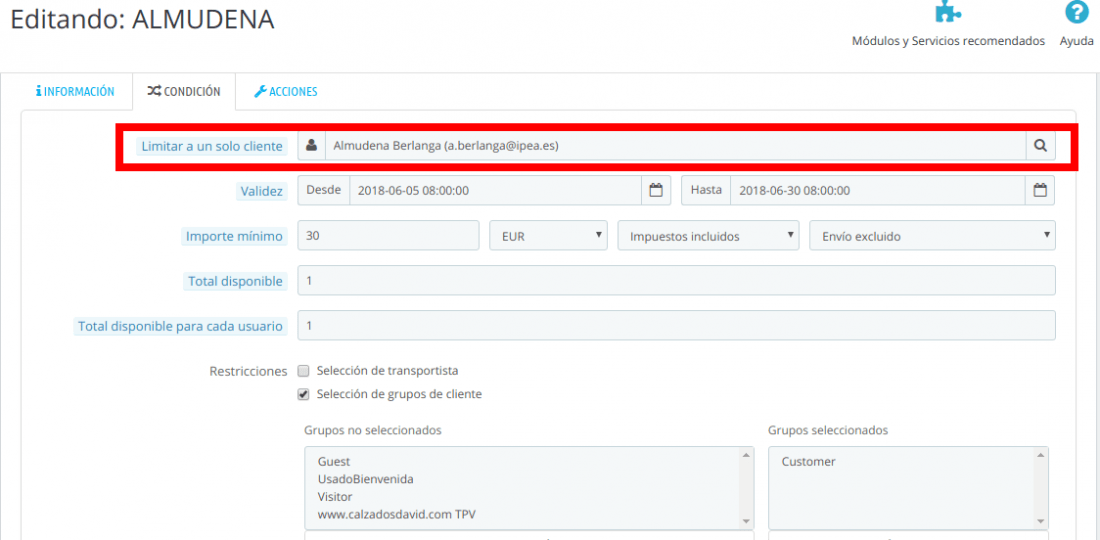Click Total disponible para cada usuario field

click(x=676, y=326)
